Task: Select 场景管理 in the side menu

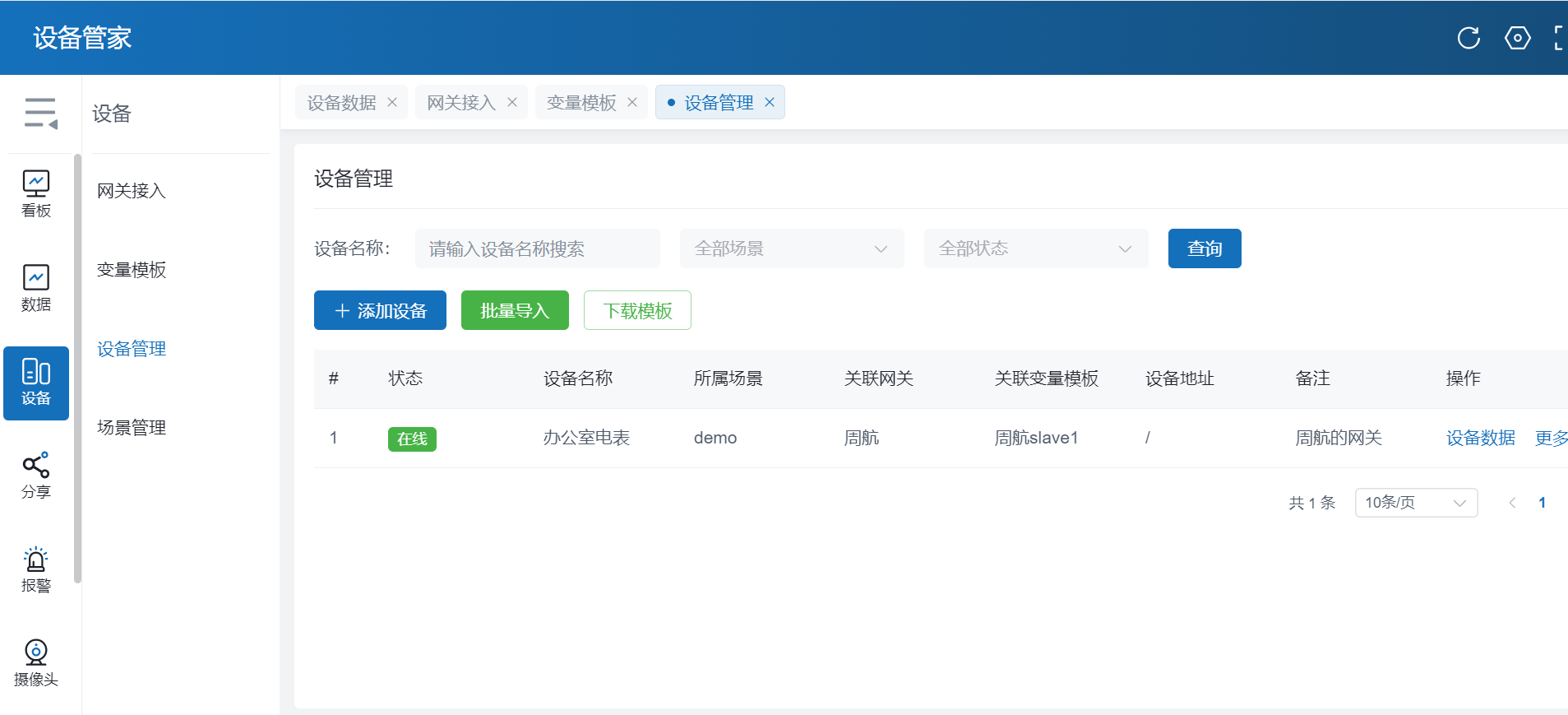Action: click(132, 428)
